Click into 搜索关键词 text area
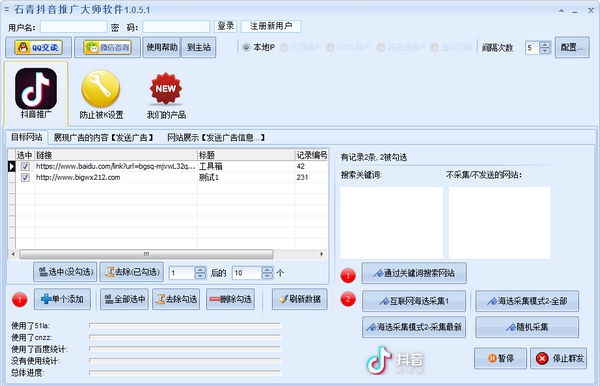The width and height of the screenshot is (600, 386). pos(391,223)
